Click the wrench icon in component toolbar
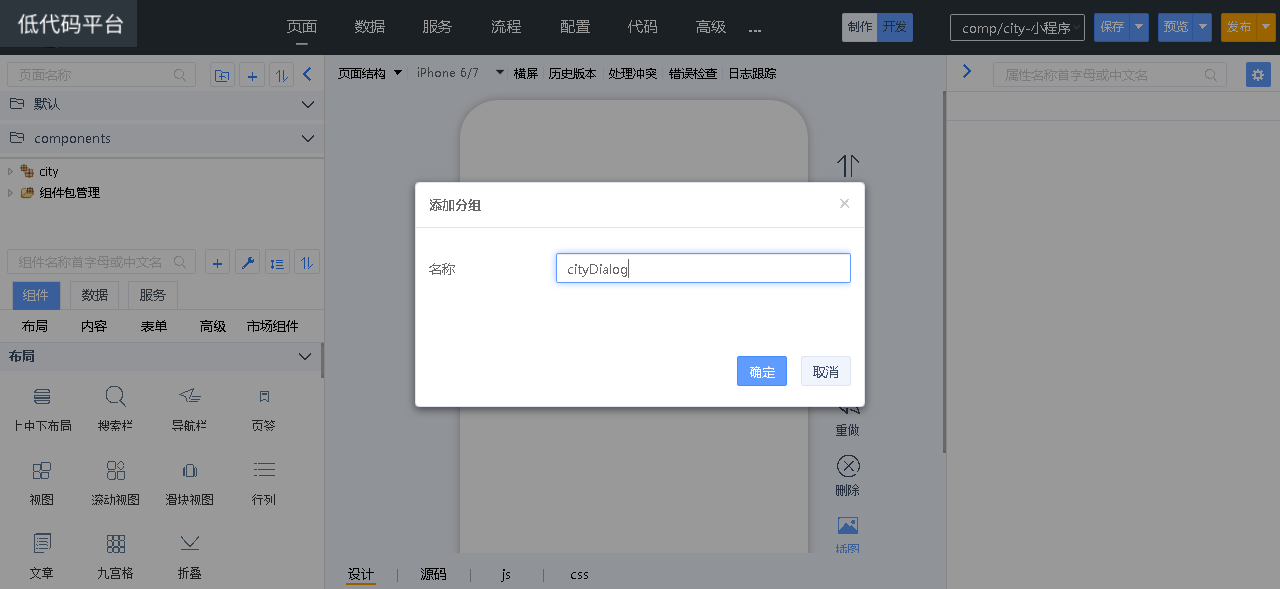The height and width of the screenshot is (589, 1280). (x=248, y=262)
